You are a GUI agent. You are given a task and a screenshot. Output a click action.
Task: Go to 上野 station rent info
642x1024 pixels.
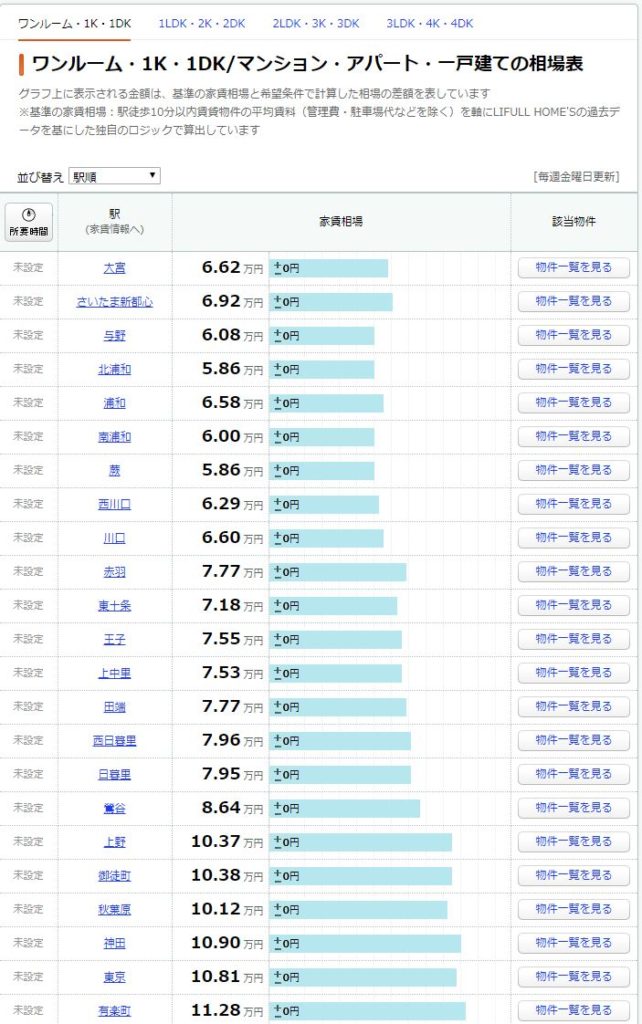[x=114, y=842]
